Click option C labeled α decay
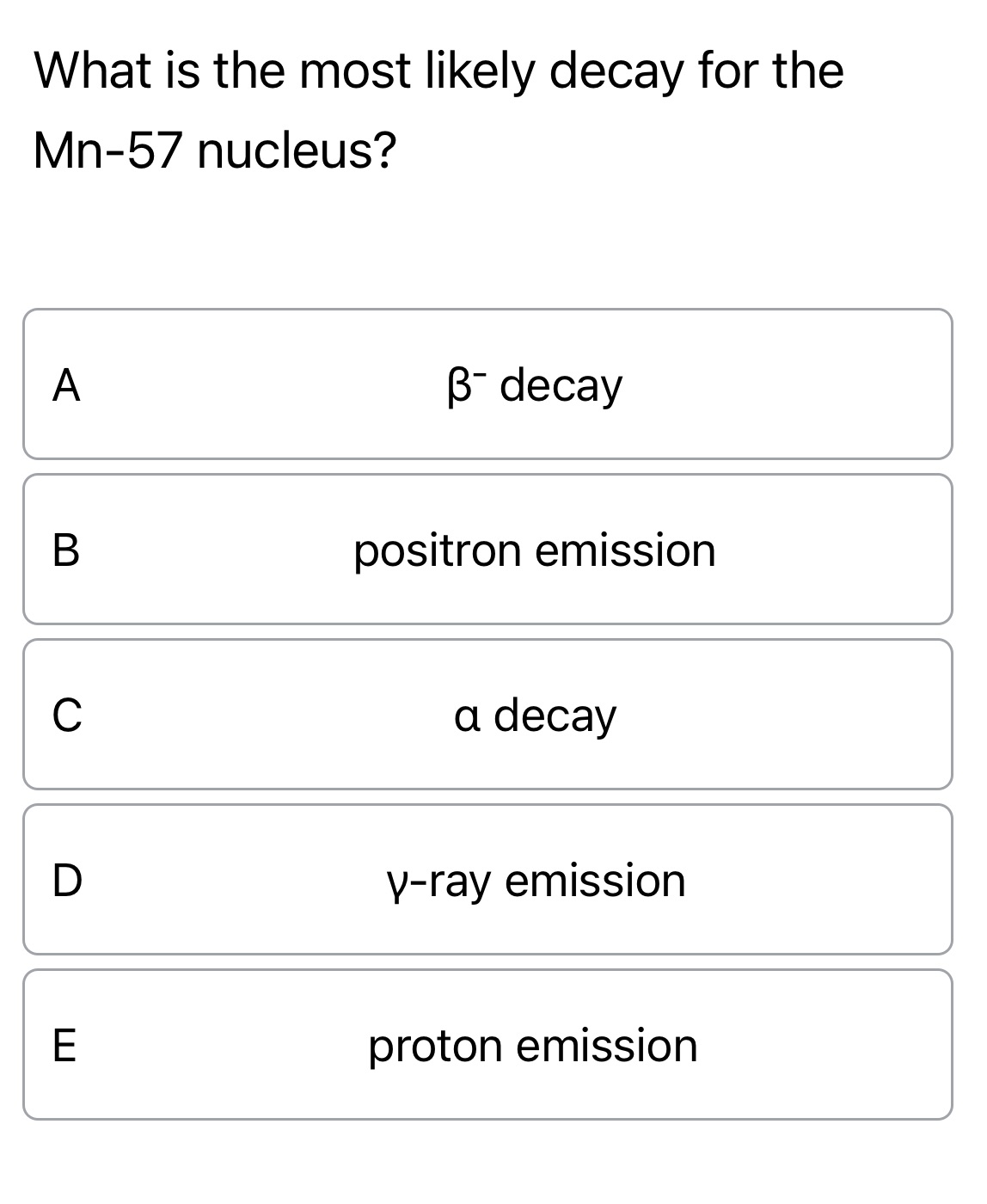 (493, 716)
